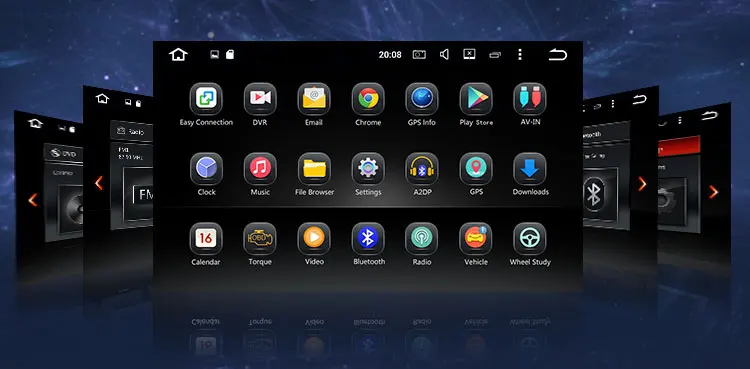Open the Video app

[x=314, y=239]
